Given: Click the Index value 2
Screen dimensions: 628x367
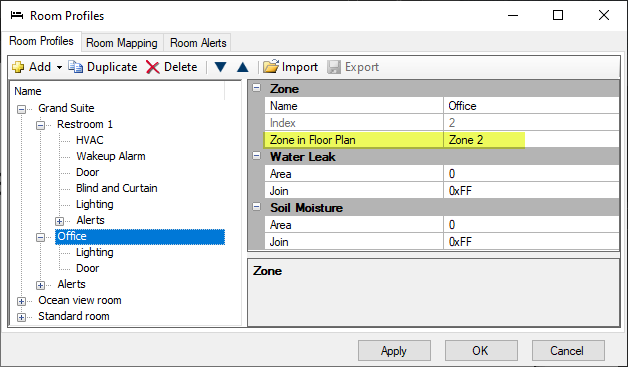Looking at the screenshot, I should coord(531,123).
